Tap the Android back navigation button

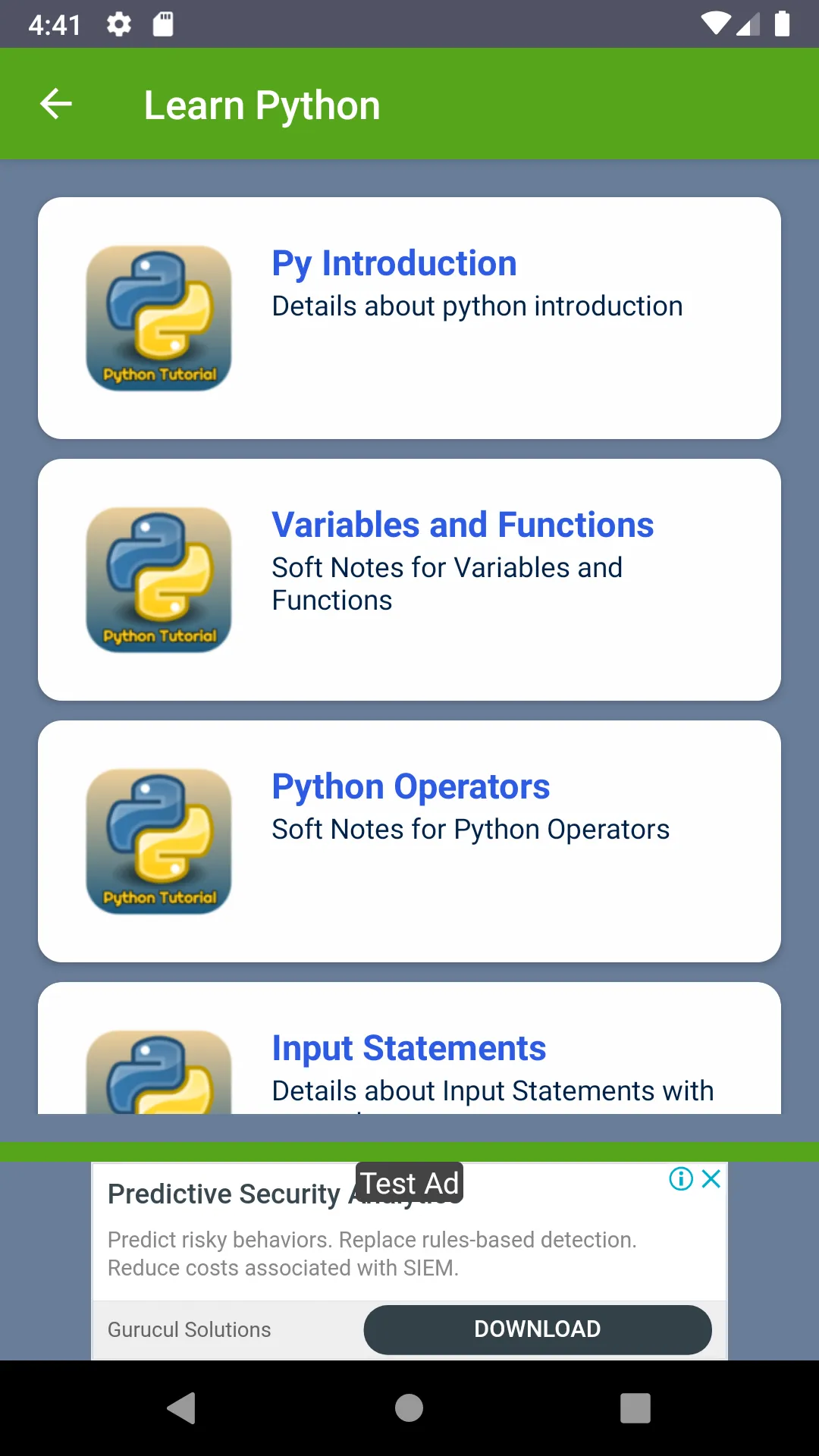pyautogui.click(x=182, y=1408)
